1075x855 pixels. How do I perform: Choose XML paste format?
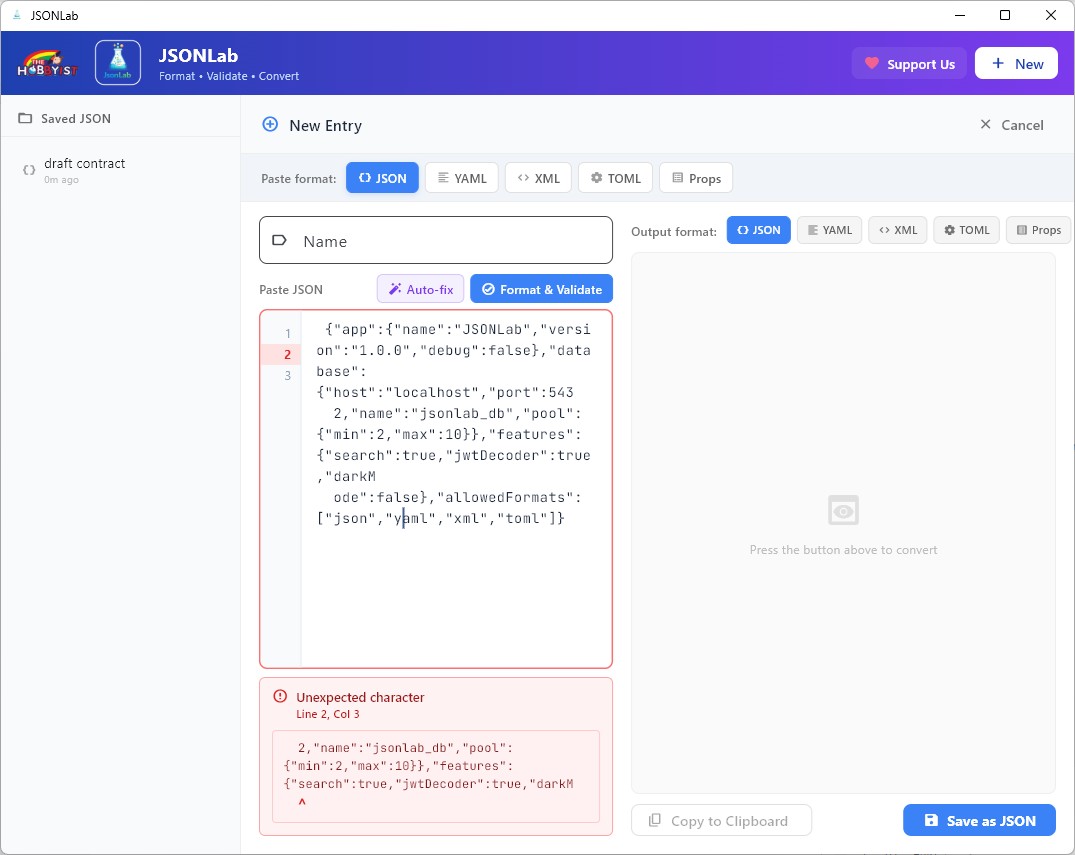tap(538, 178)
